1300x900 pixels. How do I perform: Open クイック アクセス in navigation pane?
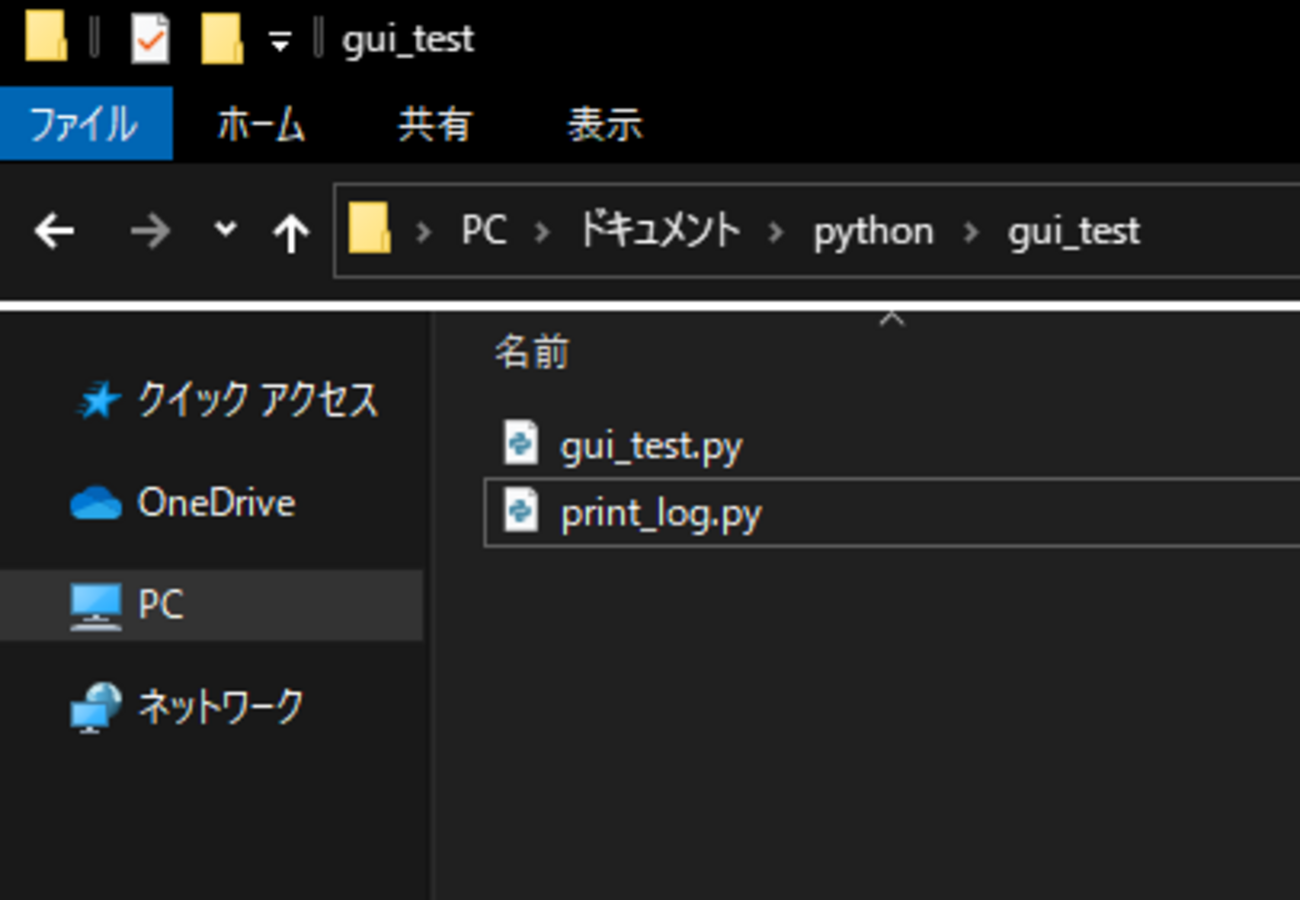point(257,400)
